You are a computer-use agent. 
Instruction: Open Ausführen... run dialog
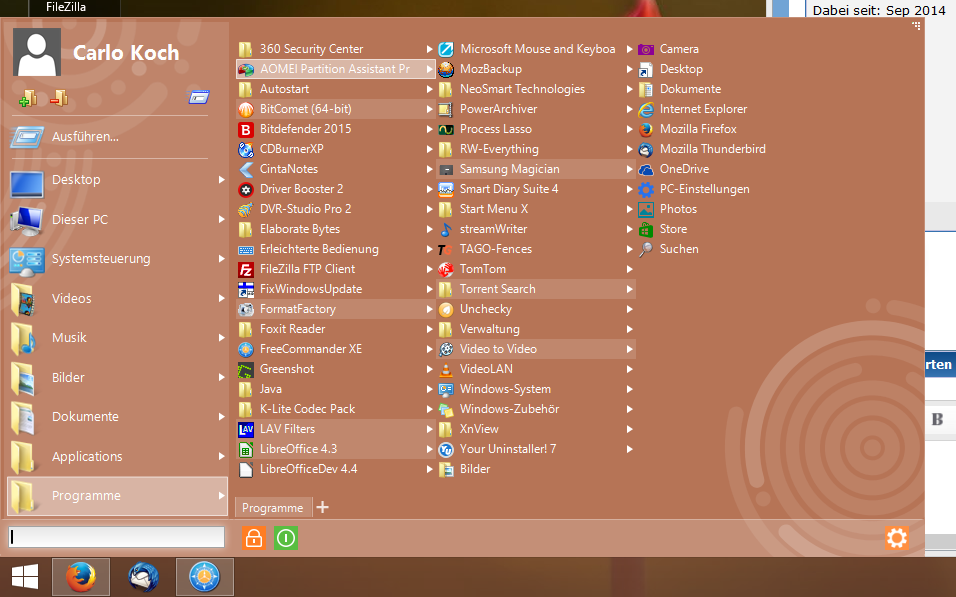[x=110, y=137]
